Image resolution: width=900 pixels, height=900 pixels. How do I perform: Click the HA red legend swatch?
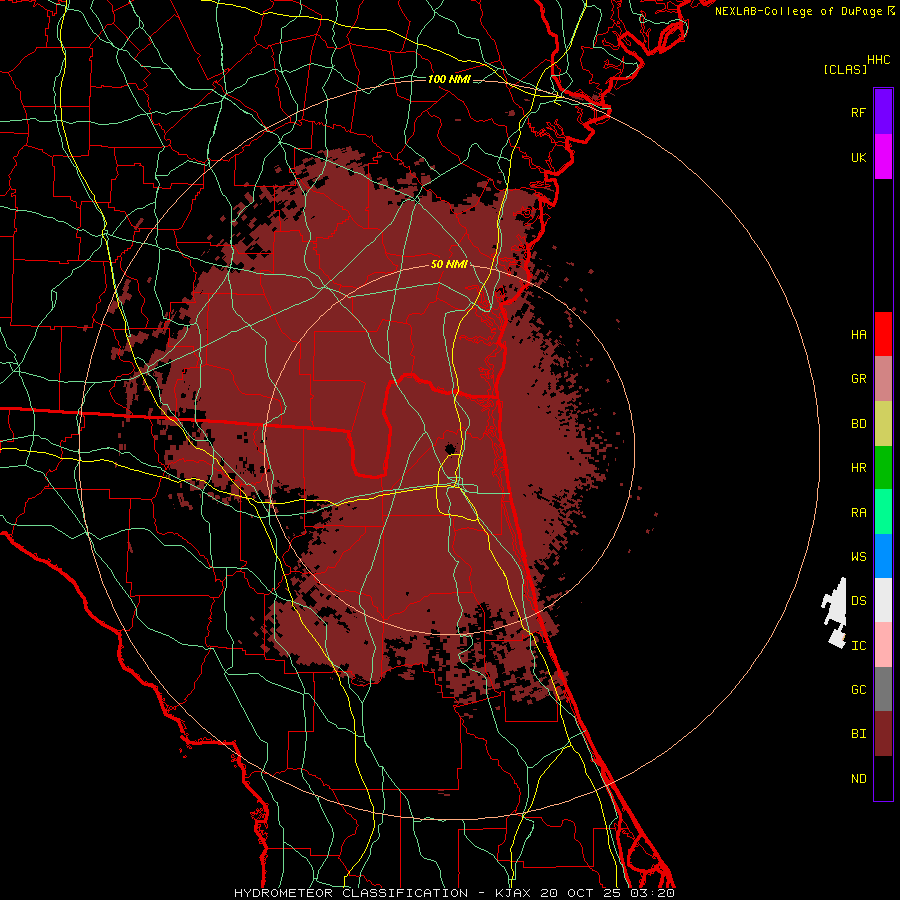coord(883,334)
